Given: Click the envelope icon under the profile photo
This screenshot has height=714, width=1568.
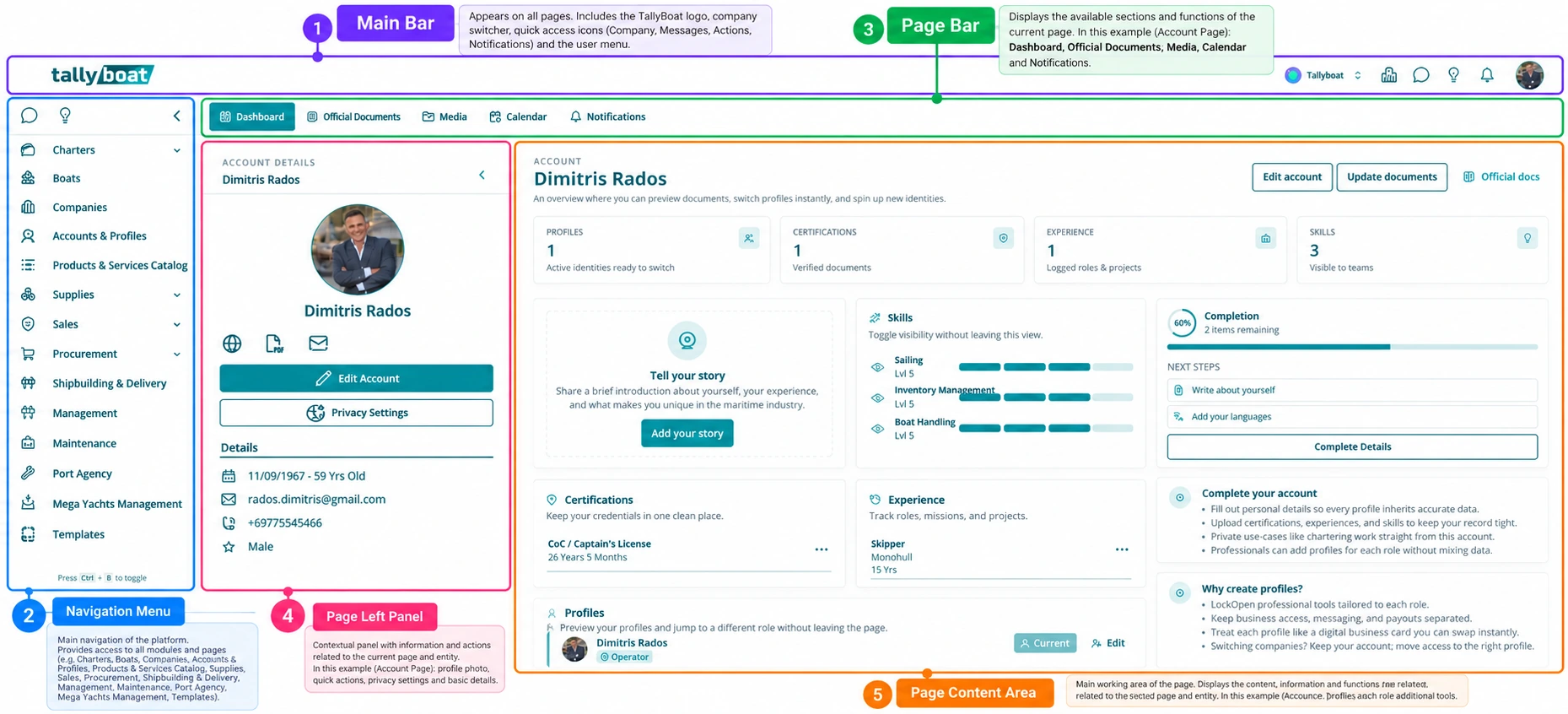Looking at the screenshot, I should point(318,343).
